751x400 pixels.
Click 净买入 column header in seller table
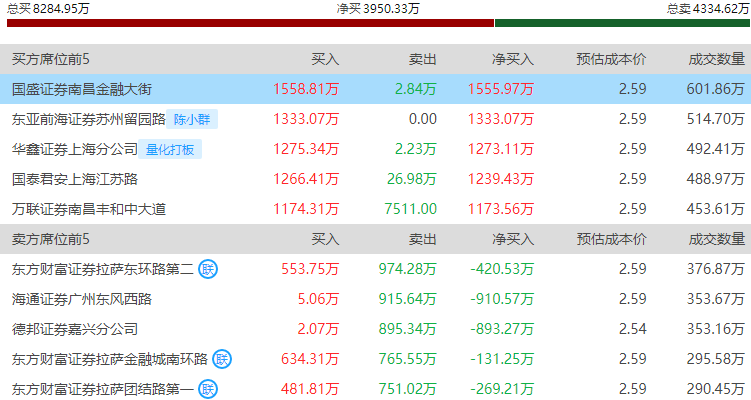(513, 239)
